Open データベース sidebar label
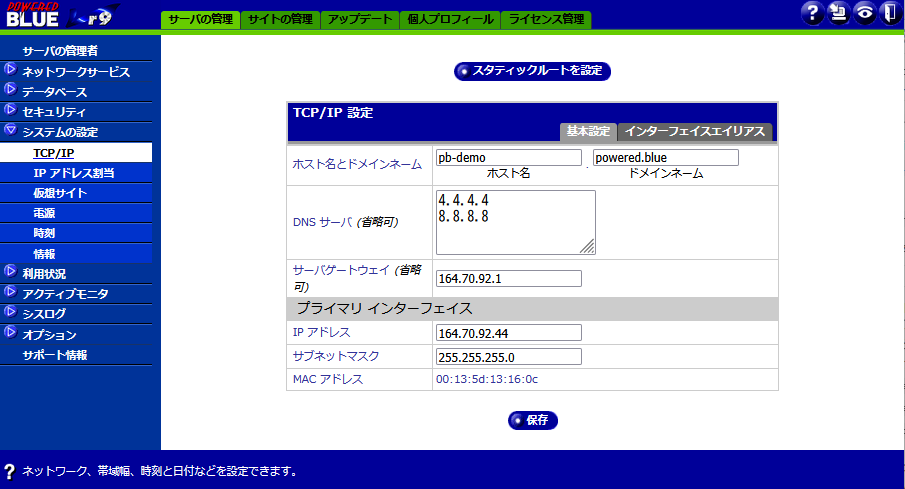 click(x=55, y=92)
